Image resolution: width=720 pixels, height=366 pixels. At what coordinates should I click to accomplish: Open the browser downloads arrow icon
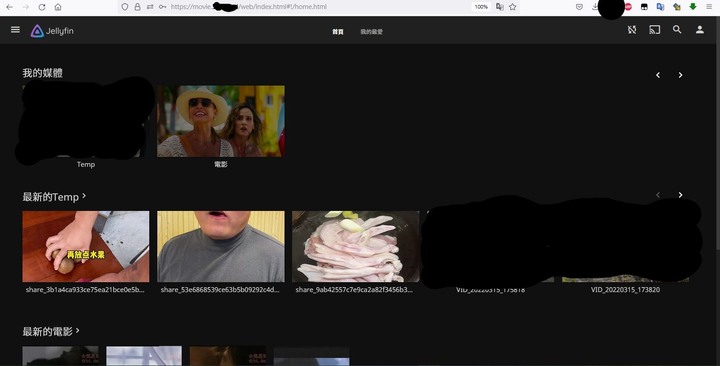(596, 7)
